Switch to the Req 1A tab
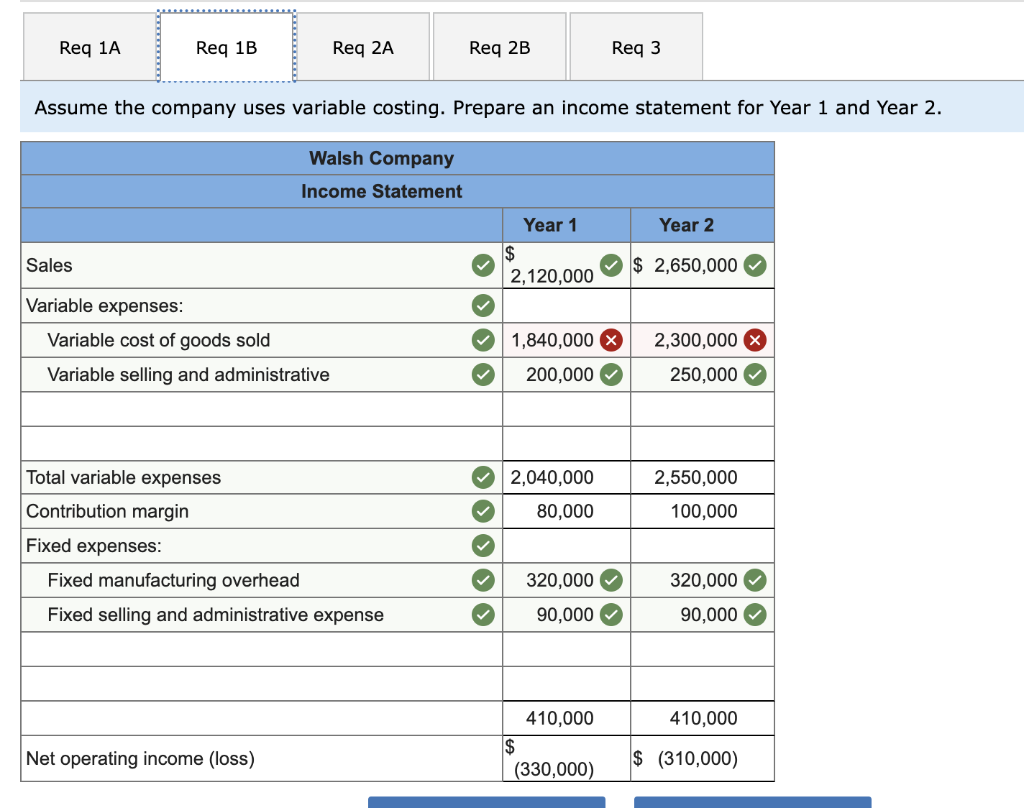 pos(89,47)
